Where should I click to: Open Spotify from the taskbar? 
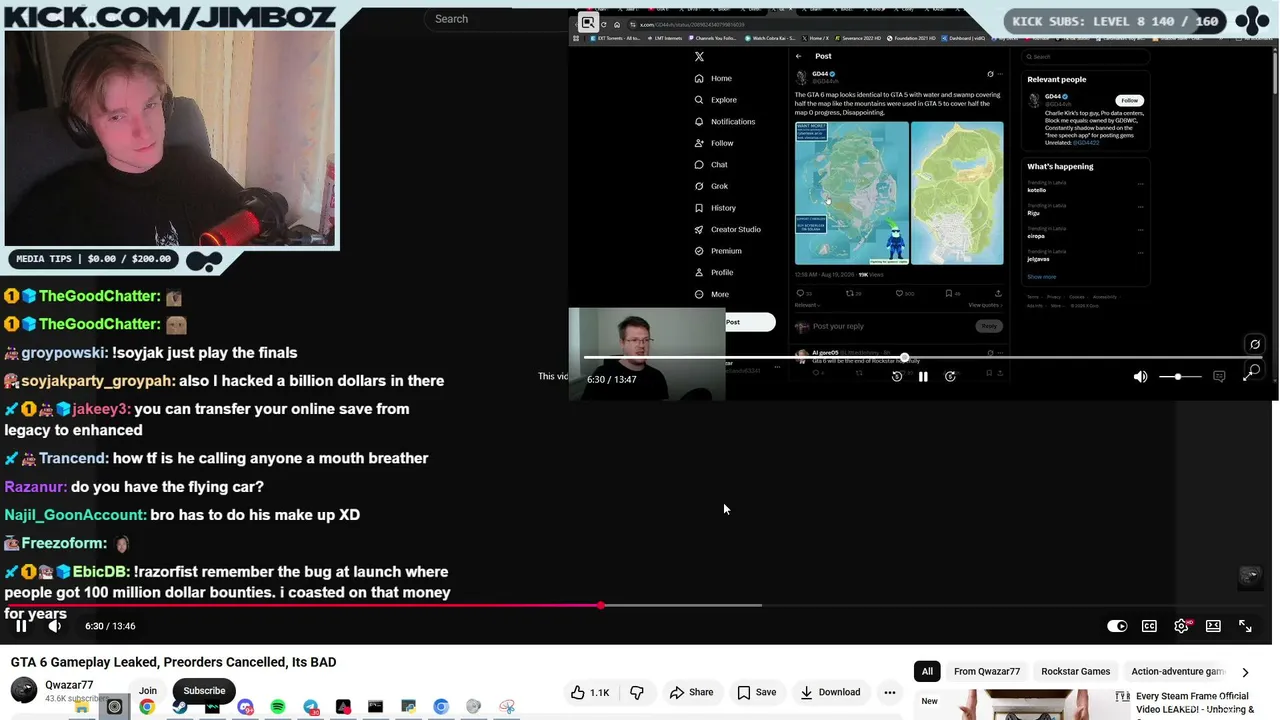pos(278,707)
